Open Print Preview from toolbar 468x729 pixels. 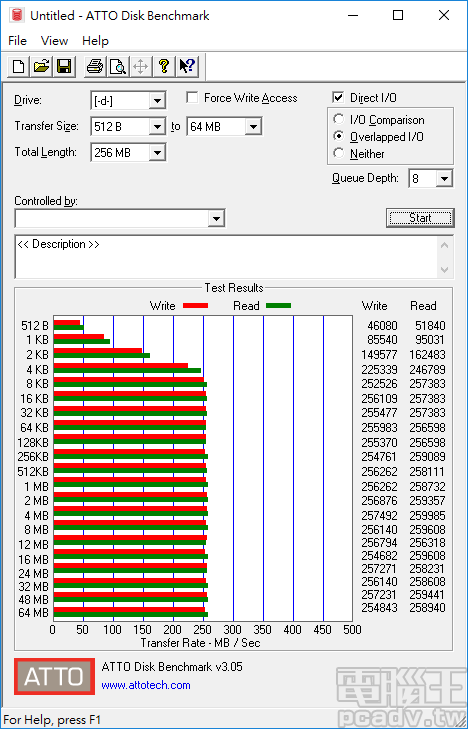coord(118,66)
